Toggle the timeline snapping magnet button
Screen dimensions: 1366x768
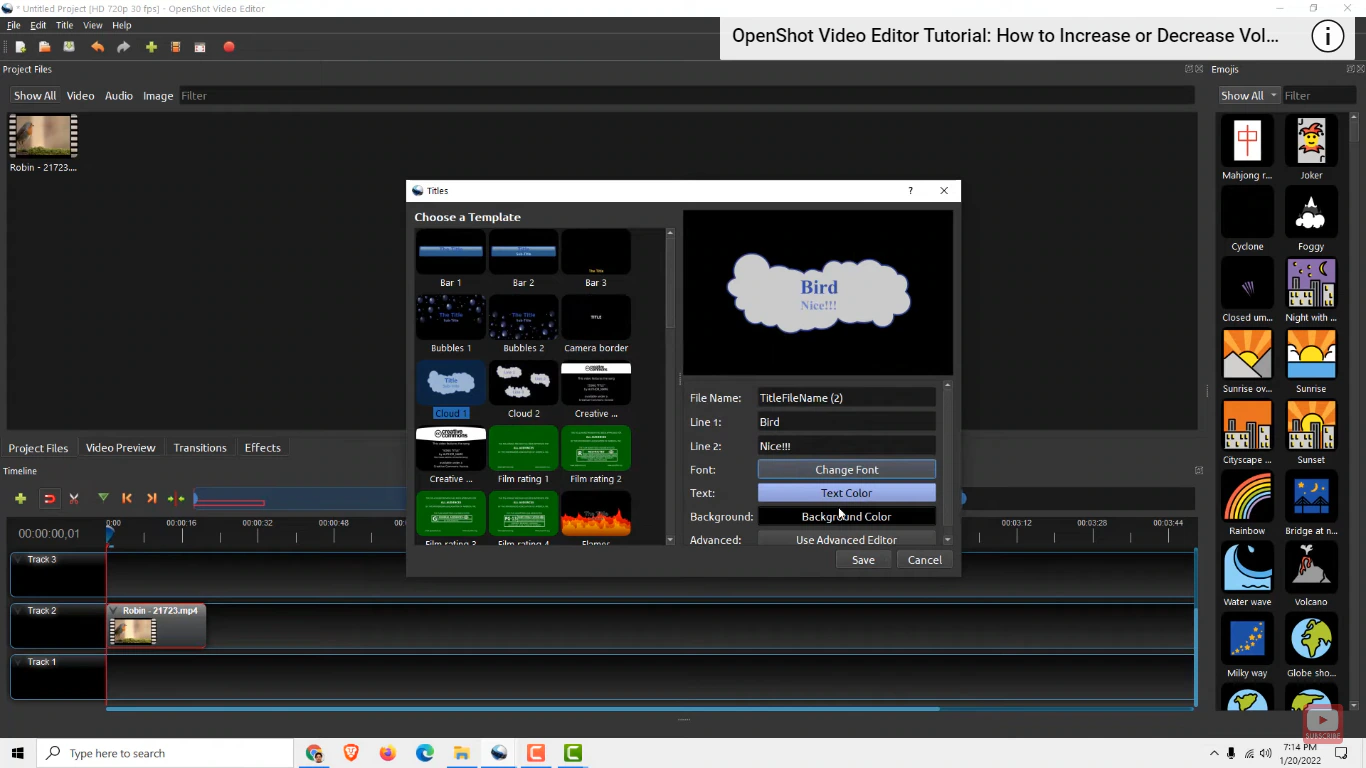click(x=48, y=498)
